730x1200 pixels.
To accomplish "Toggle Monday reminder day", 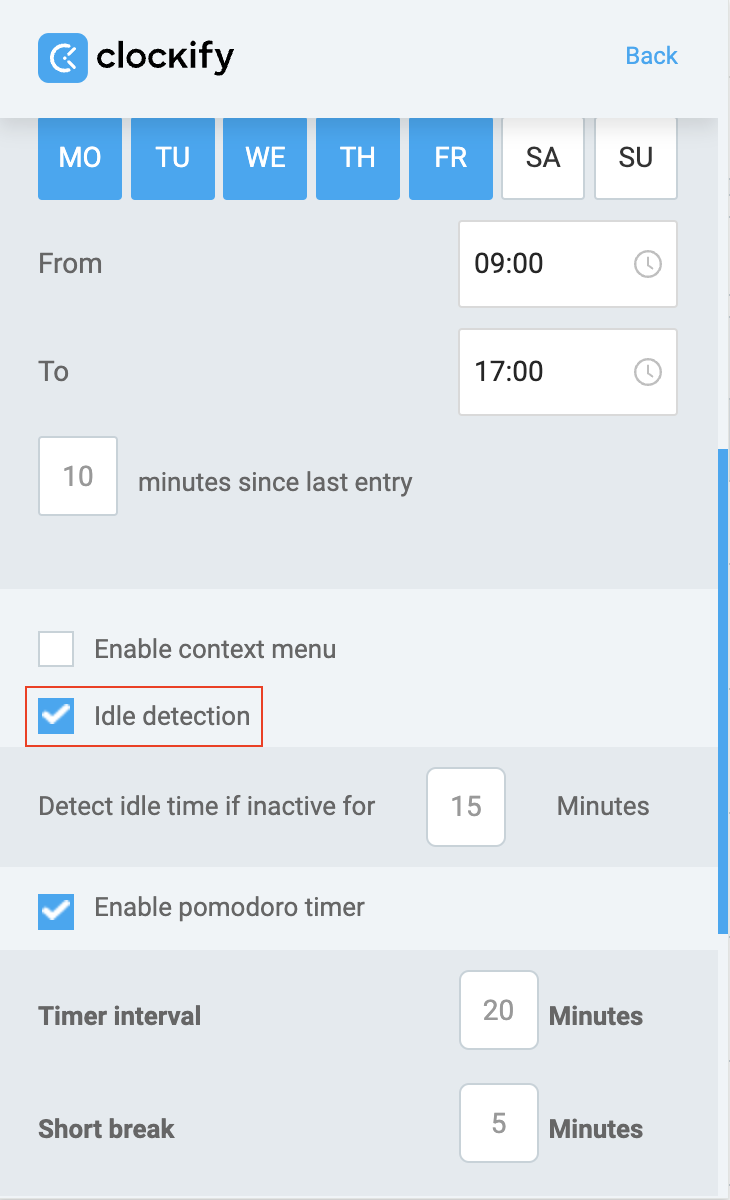I will click(80, 158).
